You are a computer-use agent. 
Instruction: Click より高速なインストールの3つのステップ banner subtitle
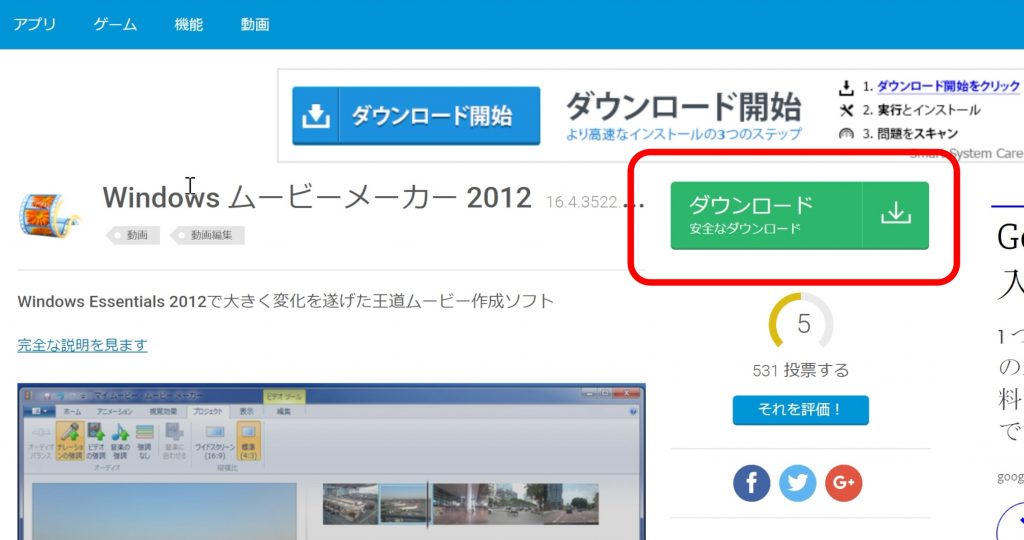[x=684, y=135]
